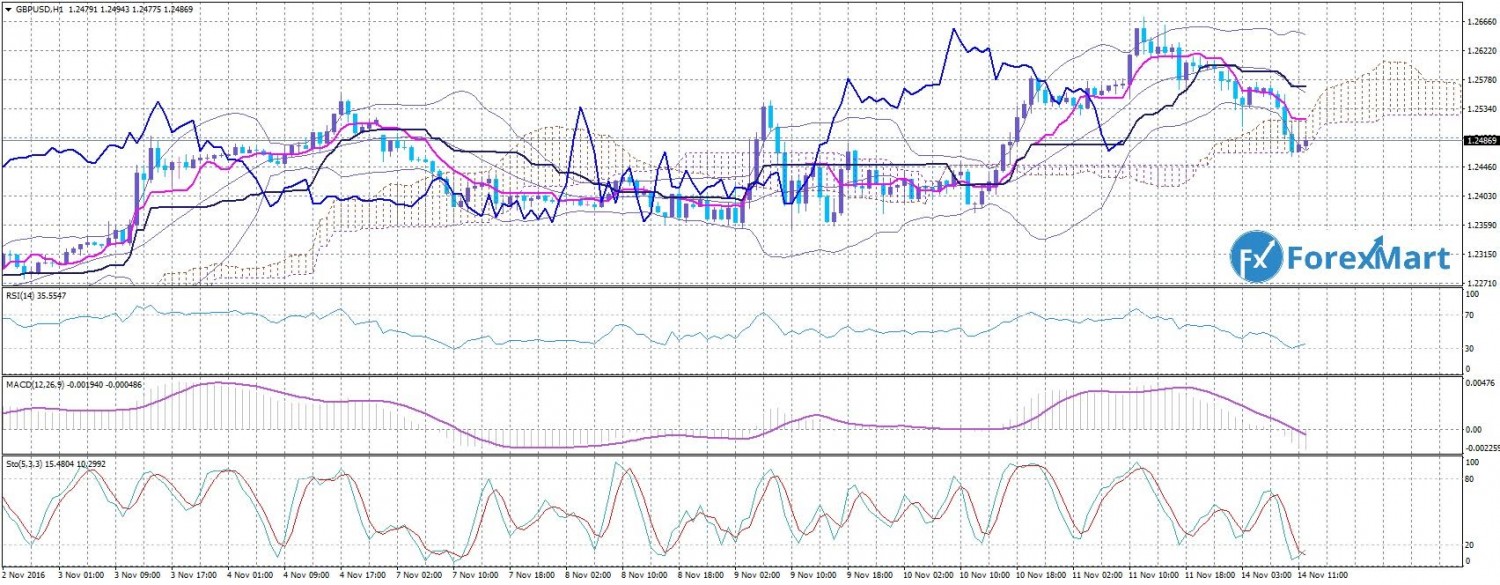Click the 0.00476 MACD scale value
Viewport: 1500px width, 585px height.
pyautogui.click(x=1478, y=382)
